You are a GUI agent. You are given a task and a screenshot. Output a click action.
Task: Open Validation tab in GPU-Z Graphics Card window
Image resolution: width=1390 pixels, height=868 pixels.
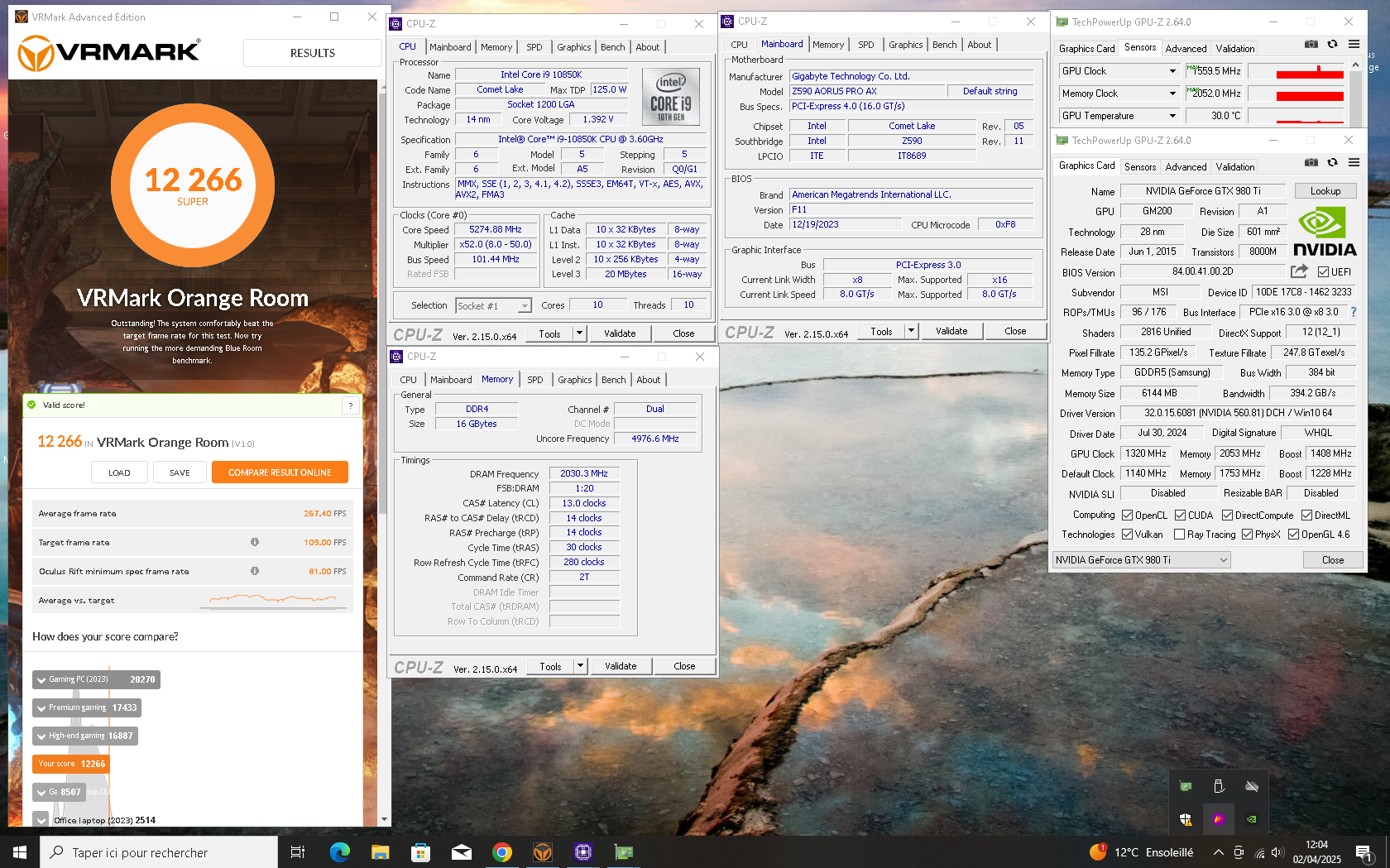tap(1235, 167)
